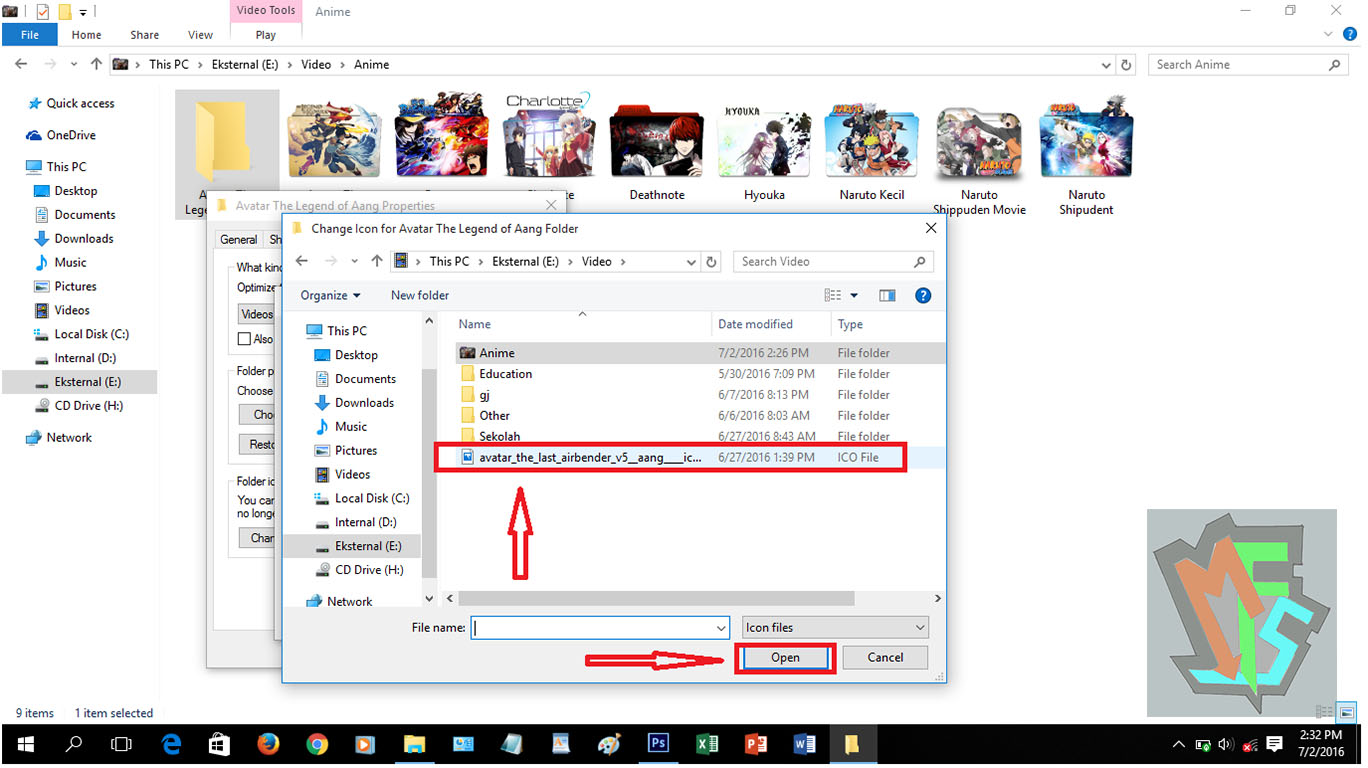Switch to the View ribbon tab
This screenshot has height=768, width=1368.
200,35
